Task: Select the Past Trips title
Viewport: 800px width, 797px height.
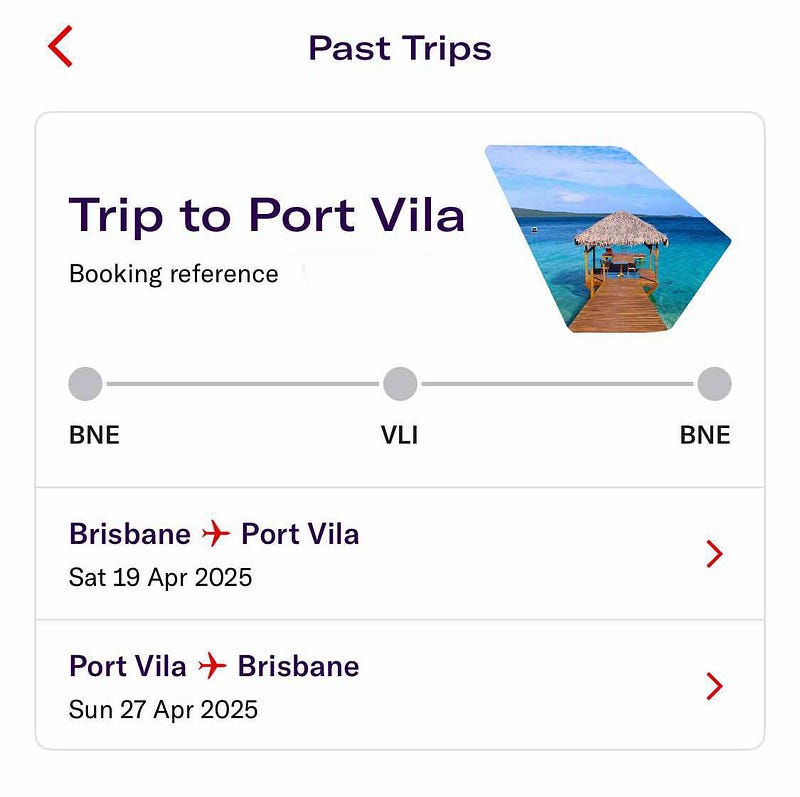Action: click(x=399, y=46)
